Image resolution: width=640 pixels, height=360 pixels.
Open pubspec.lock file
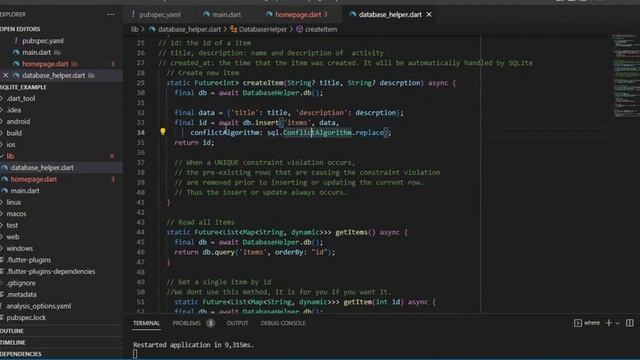coord(26,318)
